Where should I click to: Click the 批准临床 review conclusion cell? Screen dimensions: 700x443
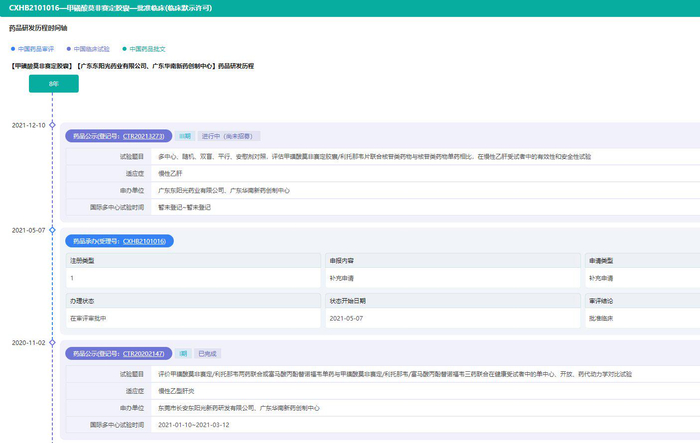643,318
